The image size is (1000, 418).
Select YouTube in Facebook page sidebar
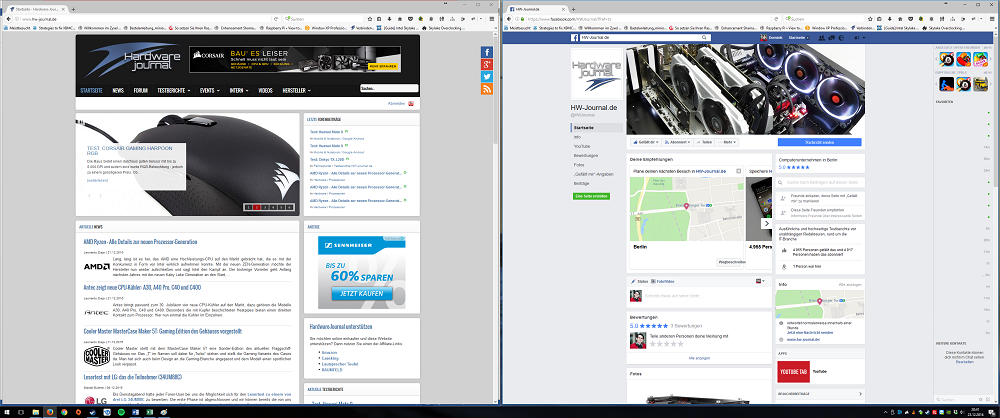pyautogui.click(x=582, y=146)
